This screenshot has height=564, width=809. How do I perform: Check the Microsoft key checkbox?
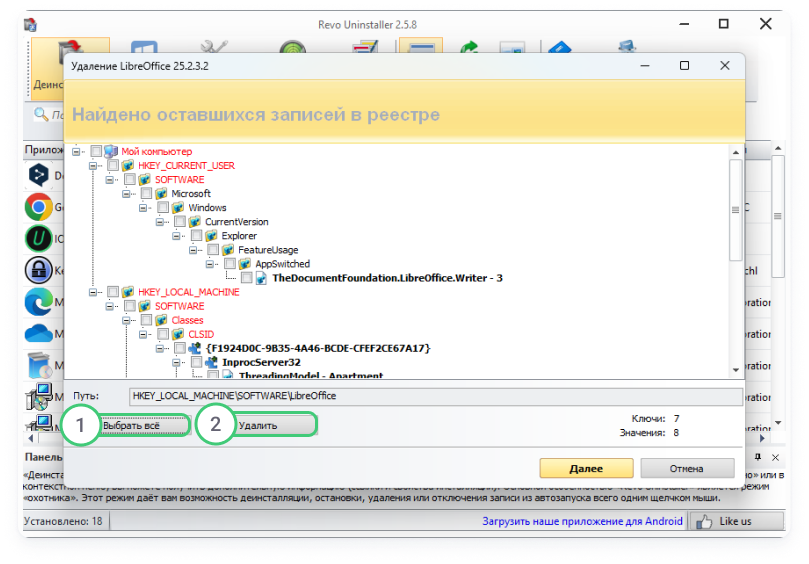(147, 194)
